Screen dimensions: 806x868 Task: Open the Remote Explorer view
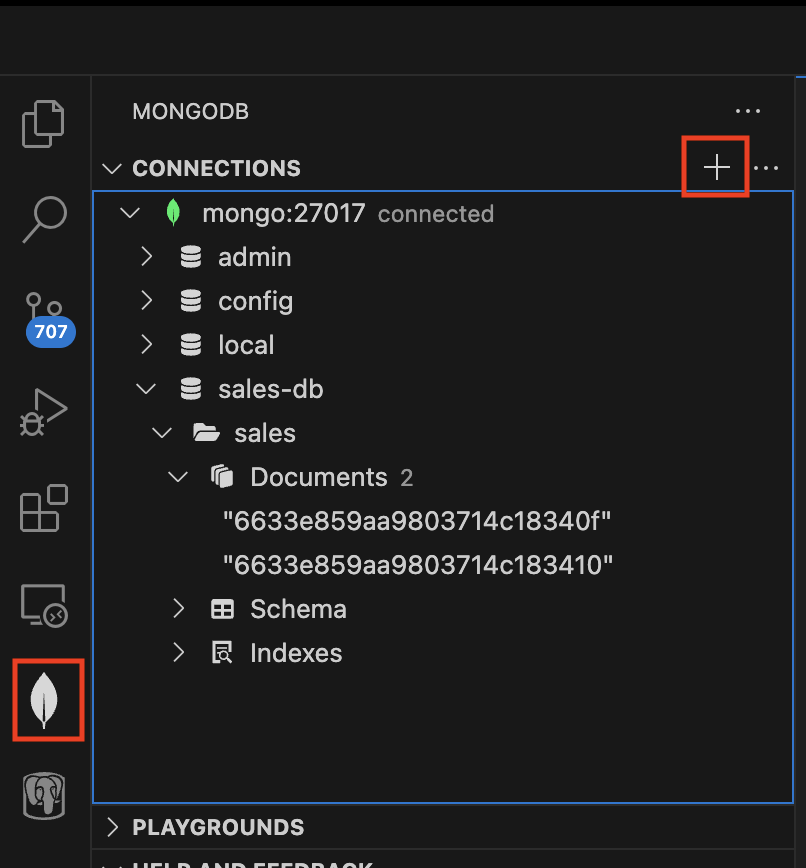pyautogui.click(x=44, y=606)
